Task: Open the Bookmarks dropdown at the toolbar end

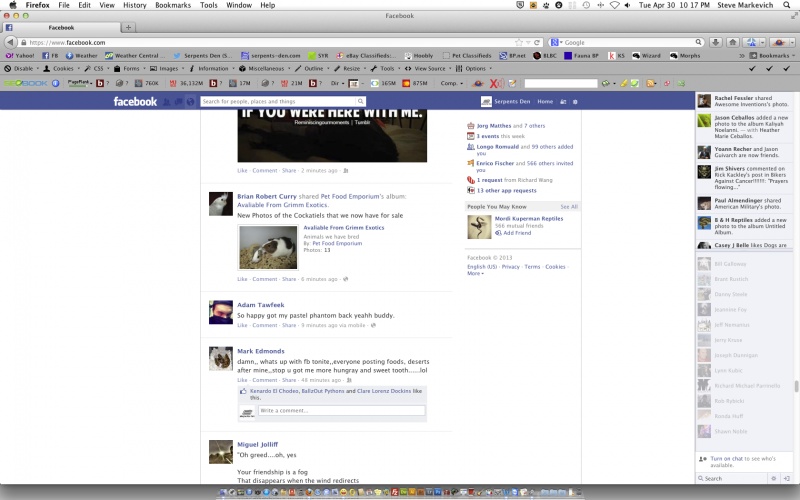Action: (772, 56)
